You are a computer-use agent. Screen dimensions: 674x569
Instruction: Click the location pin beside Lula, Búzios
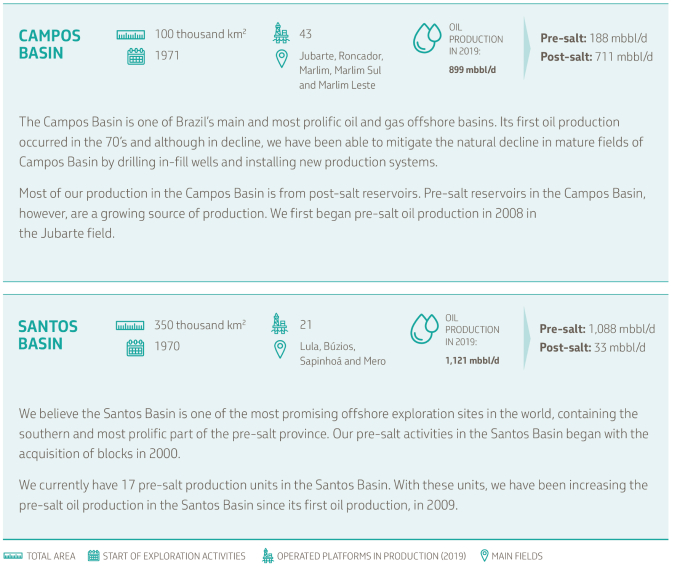point(281,348)
